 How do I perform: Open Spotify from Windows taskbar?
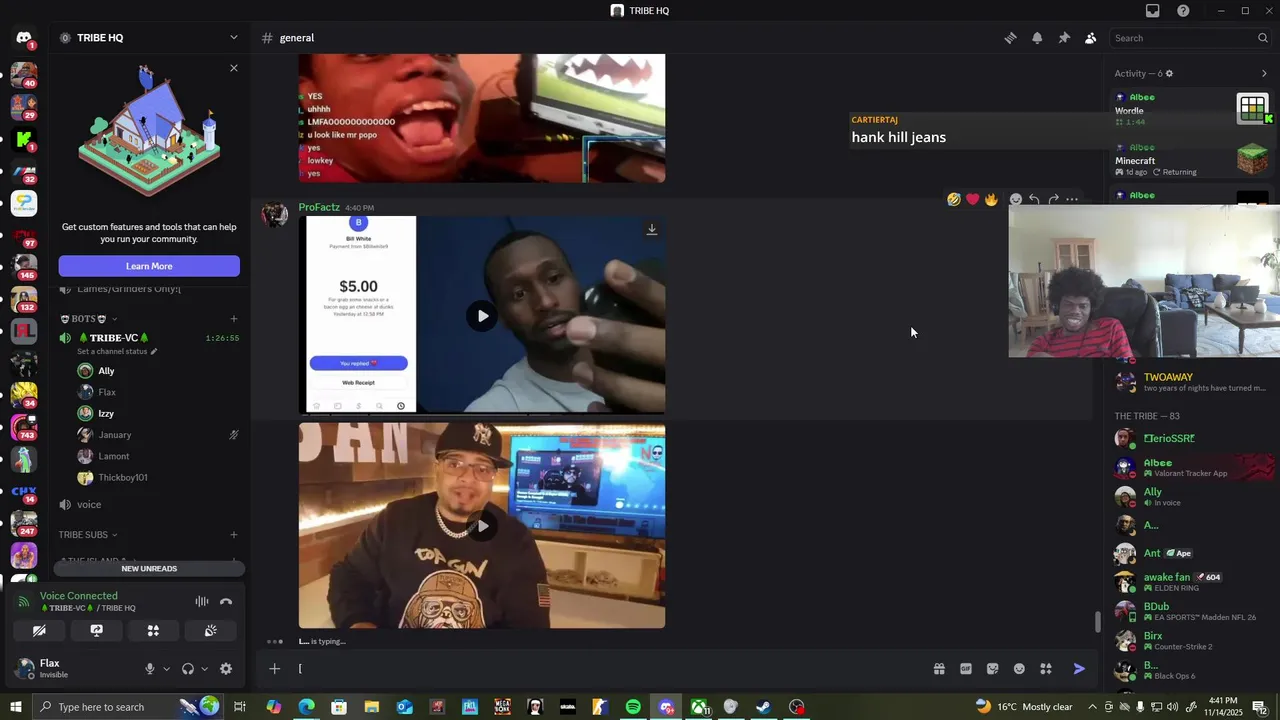click(x=633, y=707)
